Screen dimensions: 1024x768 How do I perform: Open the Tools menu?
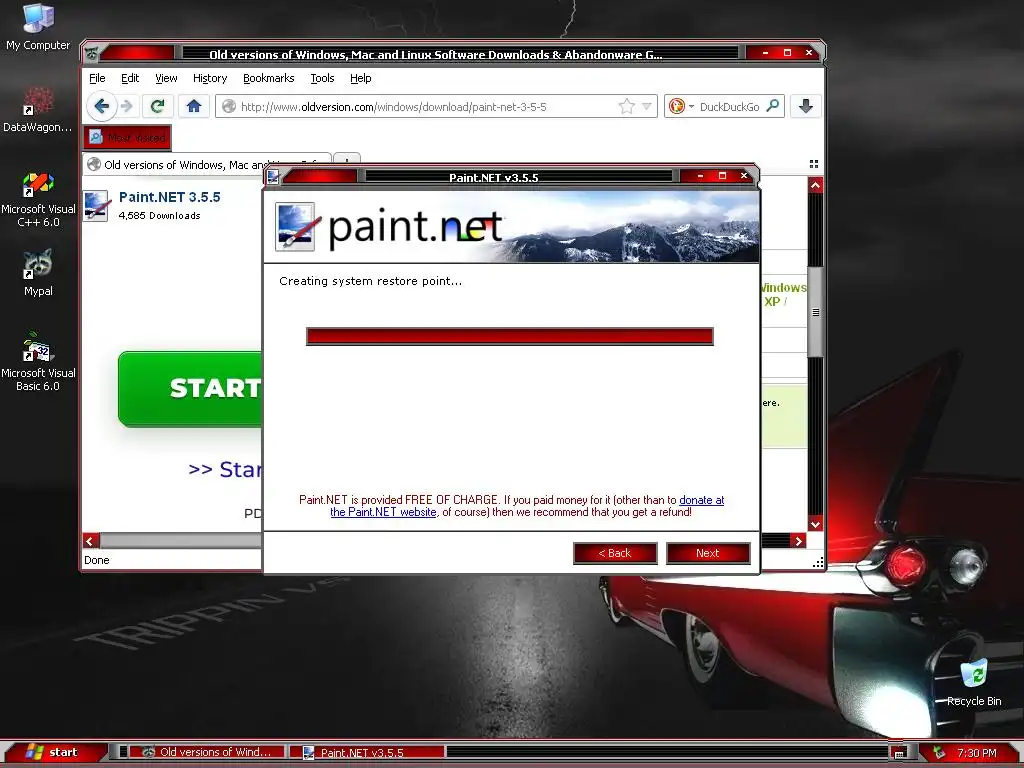pos(322,78)
